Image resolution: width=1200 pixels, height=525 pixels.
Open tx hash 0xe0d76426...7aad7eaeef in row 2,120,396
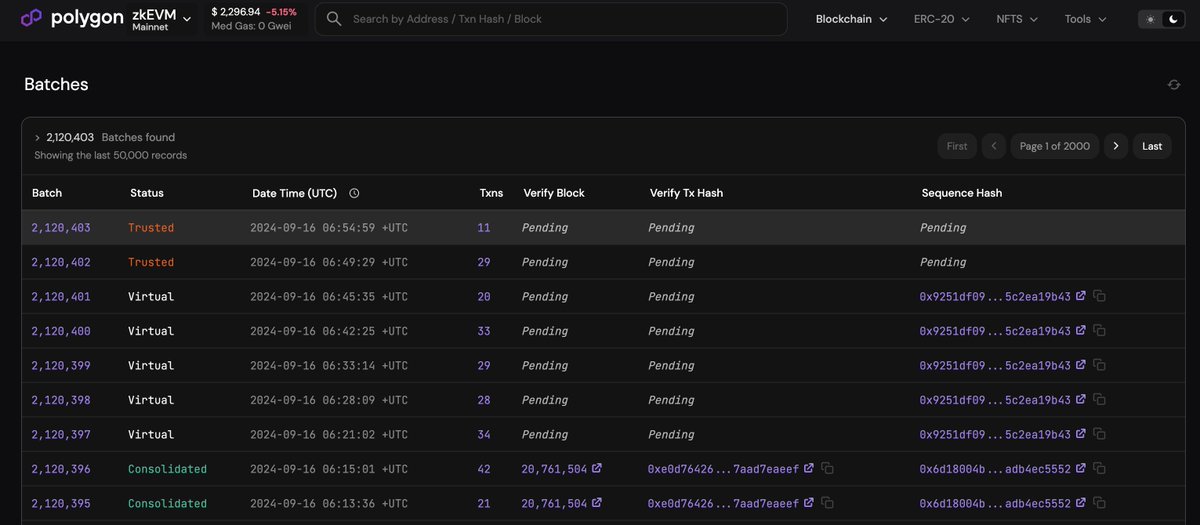pyautogui.click(x=724, y=469)
